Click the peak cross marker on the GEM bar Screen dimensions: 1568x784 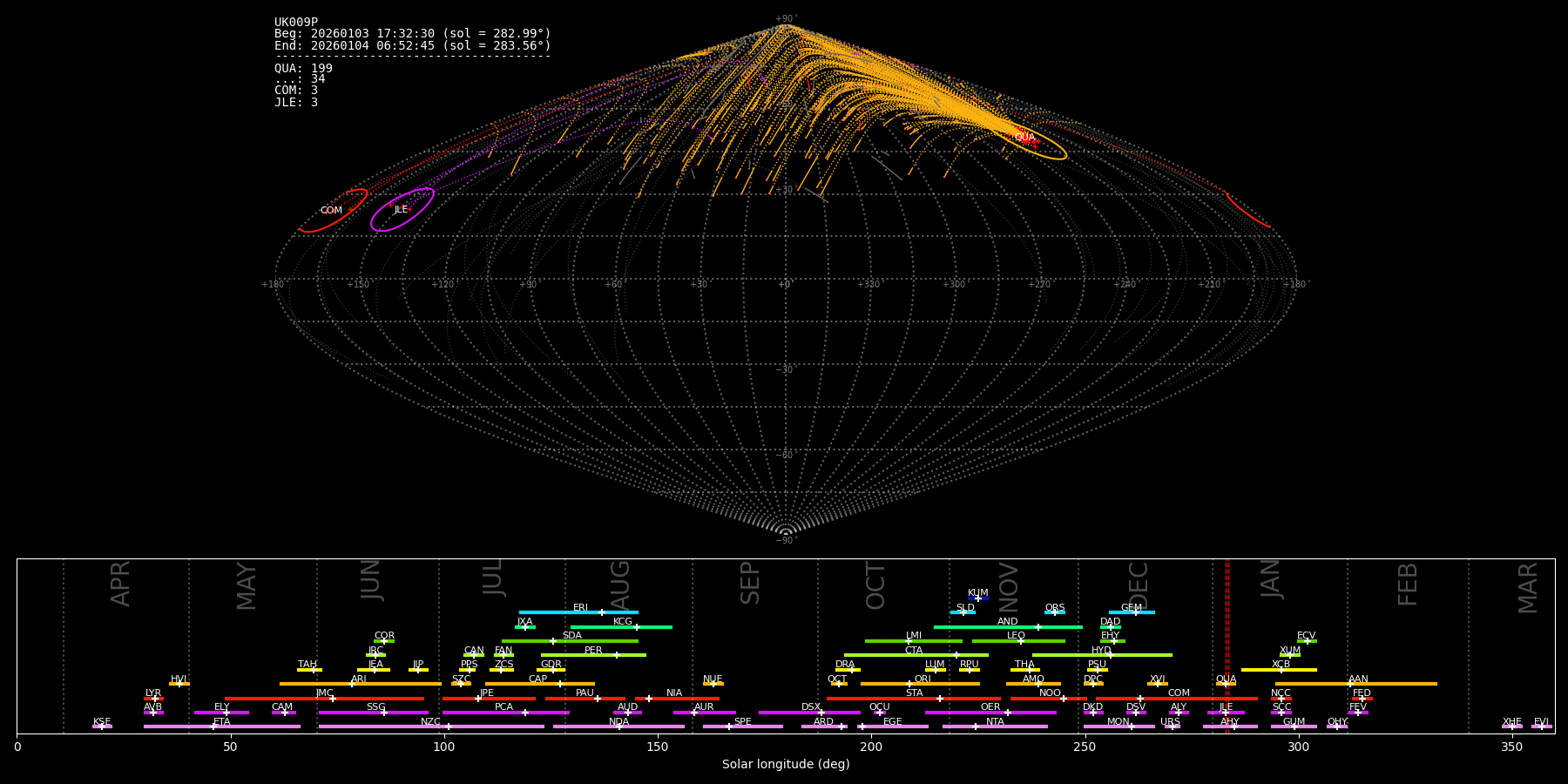[x=1135, y=612]
